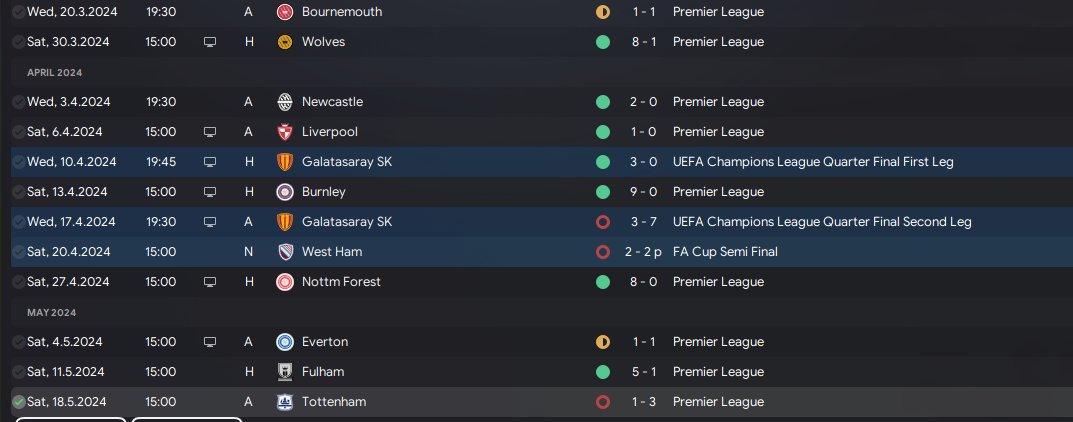
Task: Click the Burnley club badge
Action: (285, 192)
